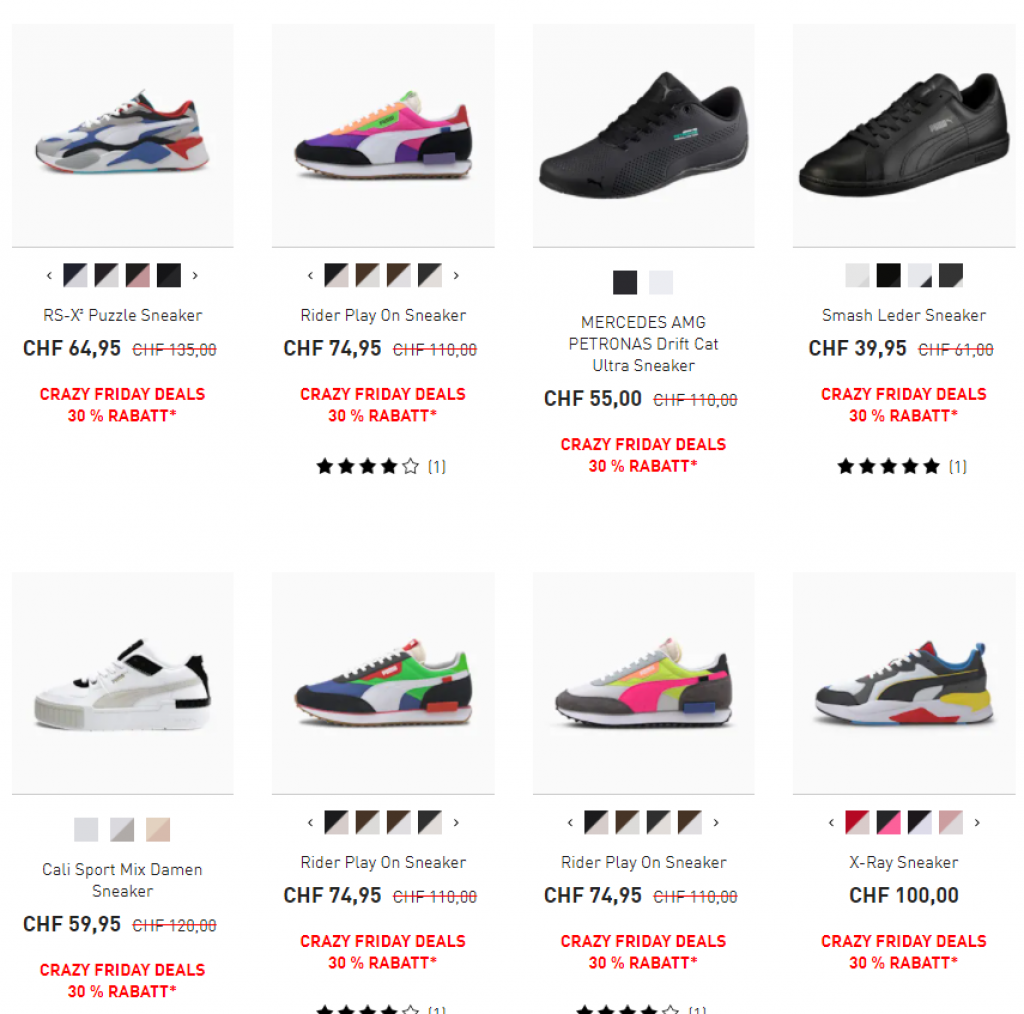Choose beige swatch for Cali Sport Mix
This screenshot has width=1024, height=1014.
[x=157, y=829]
